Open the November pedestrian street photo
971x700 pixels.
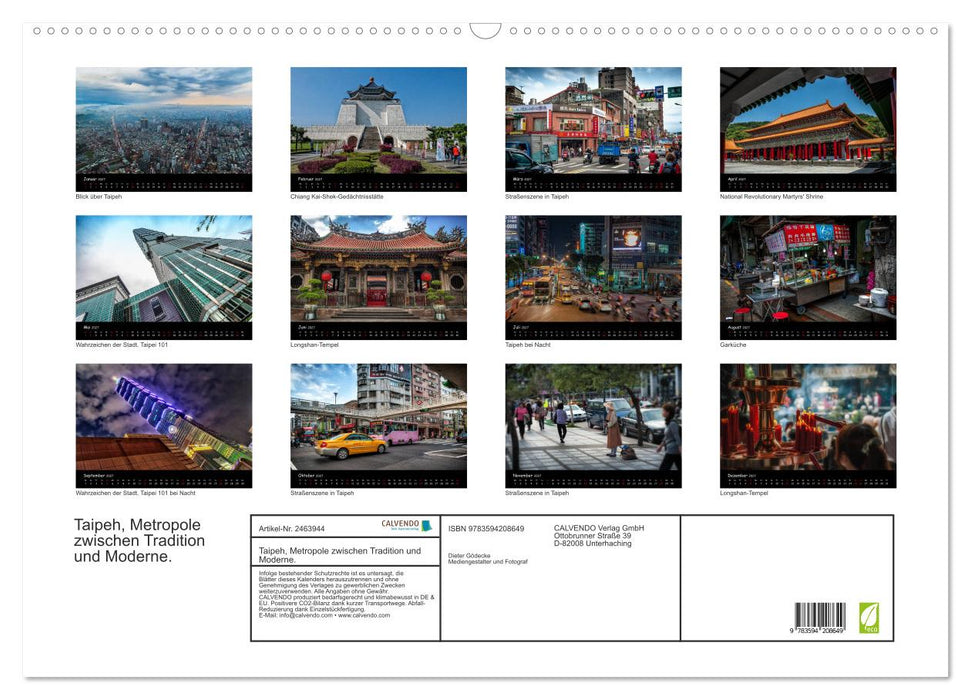coord(593,417)
